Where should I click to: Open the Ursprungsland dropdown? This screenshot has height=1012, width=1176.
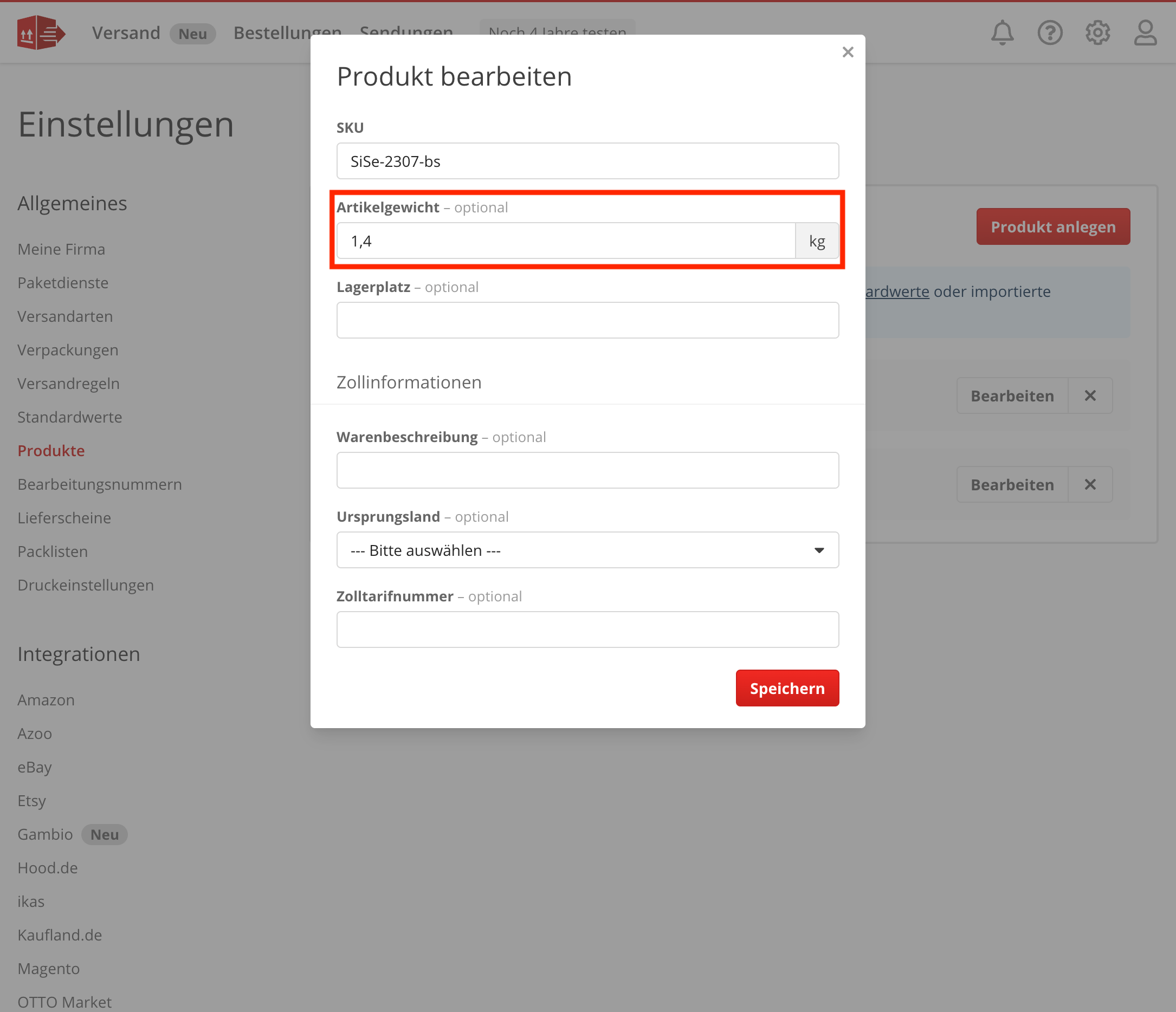click(587, 550)
